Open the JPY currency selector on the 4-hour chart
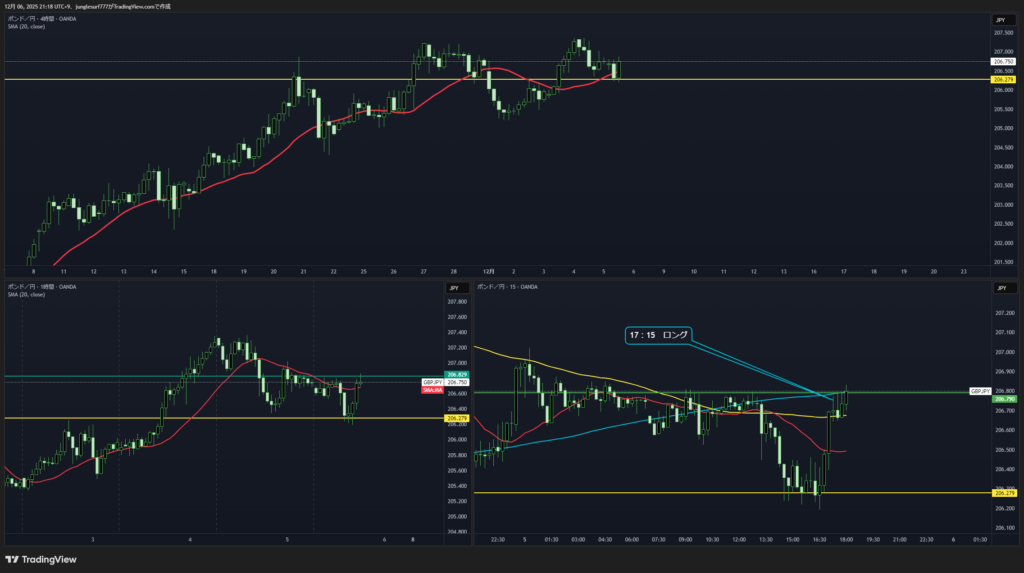This screenshot has width=1024, height=573. (1000, 20)
